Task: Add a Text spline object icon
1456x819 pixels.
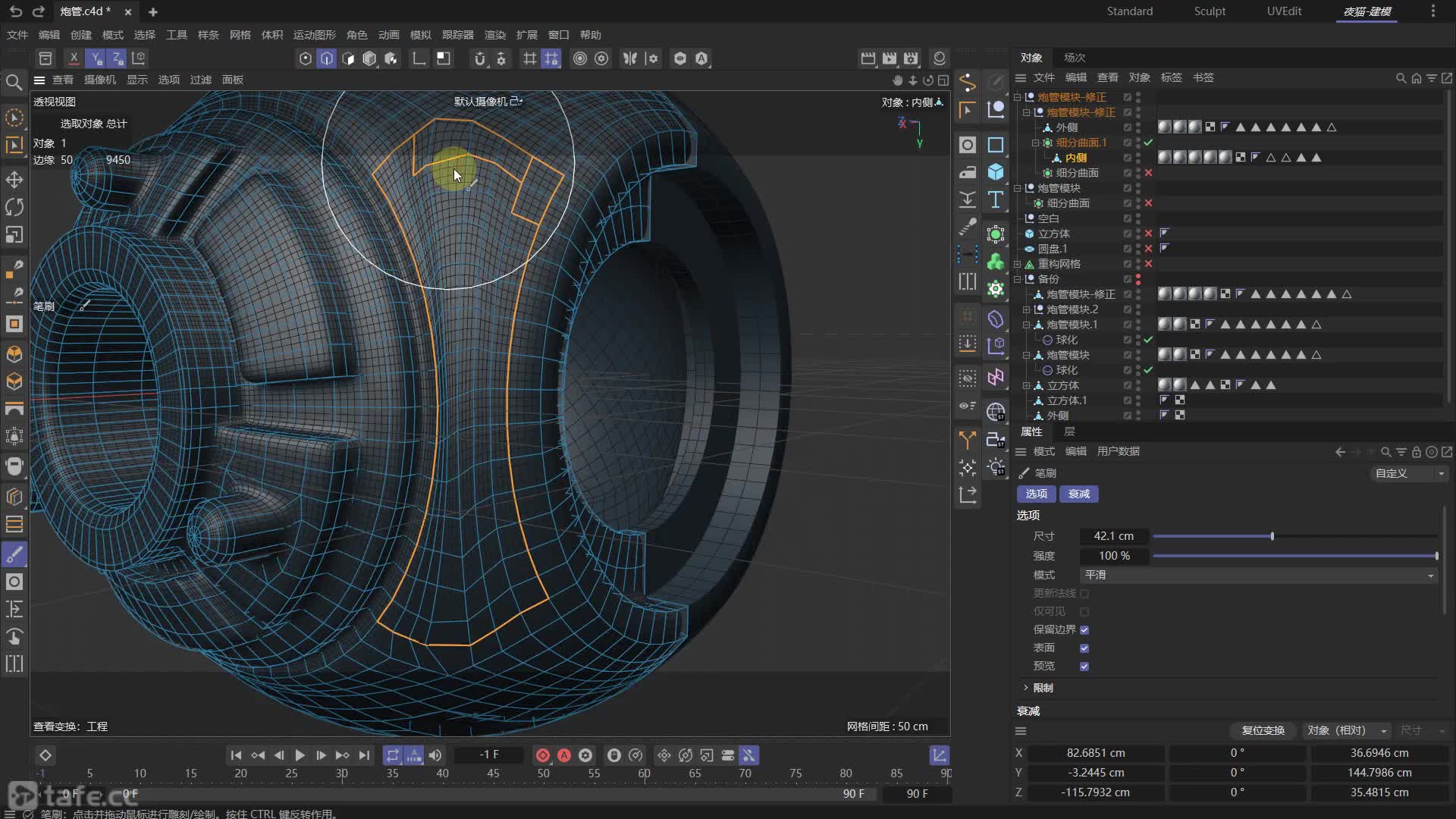Action: [996, 199]
